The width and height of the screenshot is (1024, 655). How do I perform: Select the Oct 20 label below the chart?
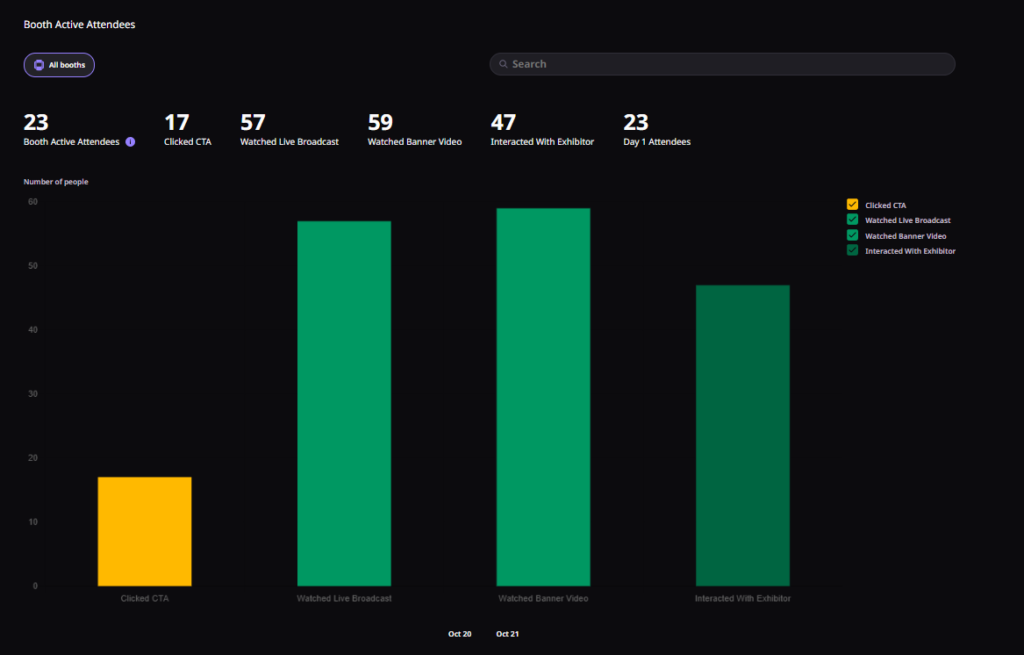(459, 633)
